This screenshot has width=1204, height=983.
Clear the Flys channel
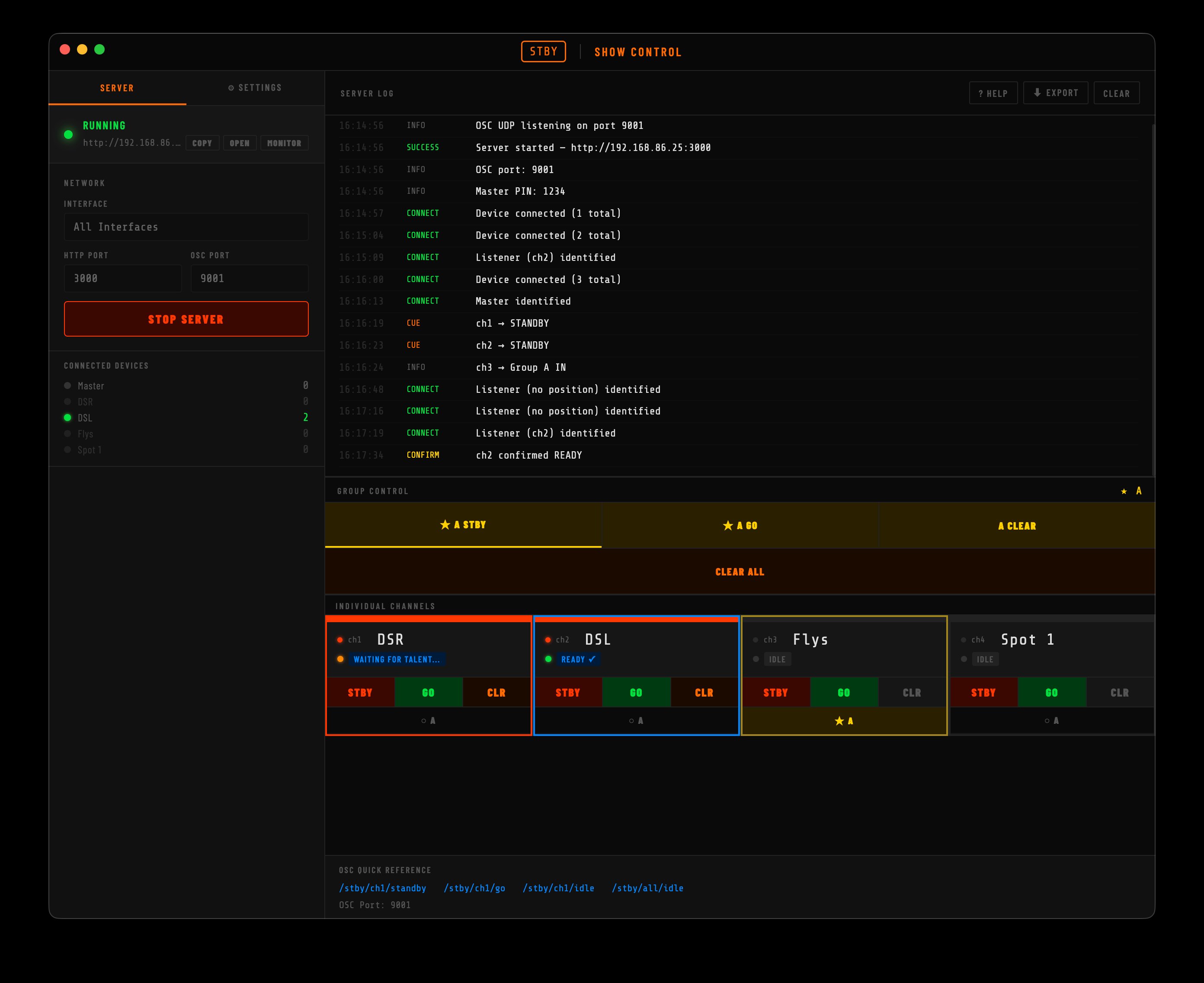(x=912, y=692)
